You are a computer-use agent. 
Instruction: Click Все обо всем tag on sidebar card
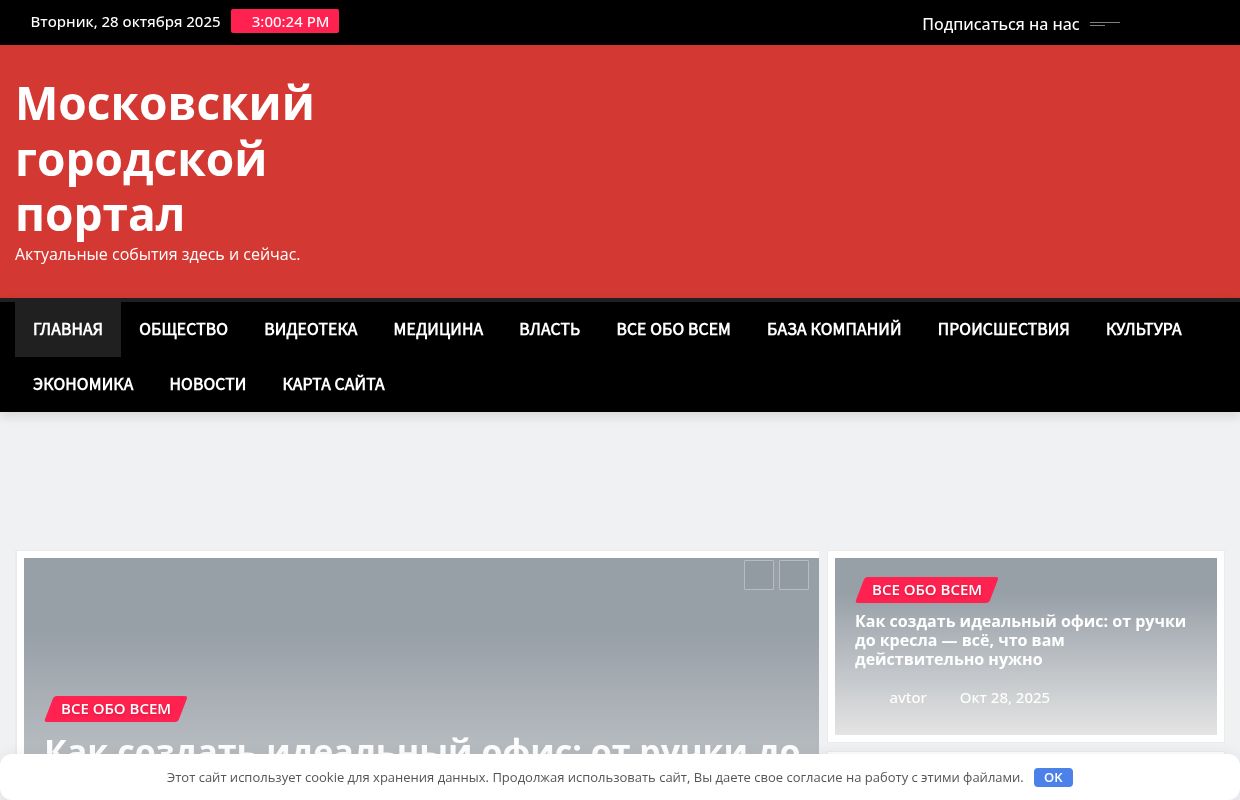click(926, 590)
